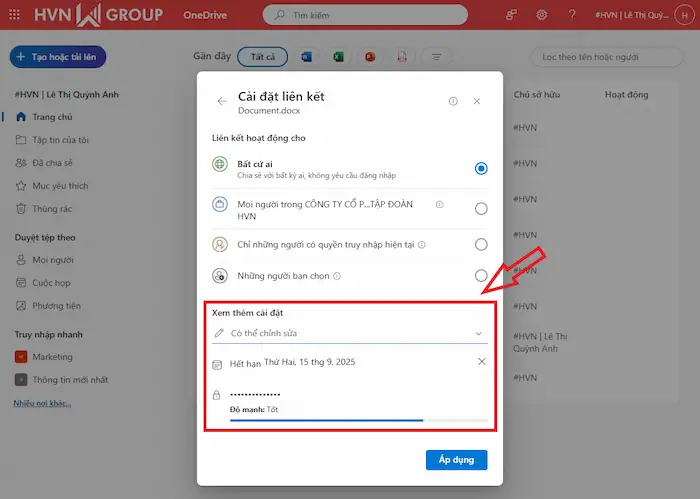
Task: Click the password lock icon
Action: click(x=217, y=395)
